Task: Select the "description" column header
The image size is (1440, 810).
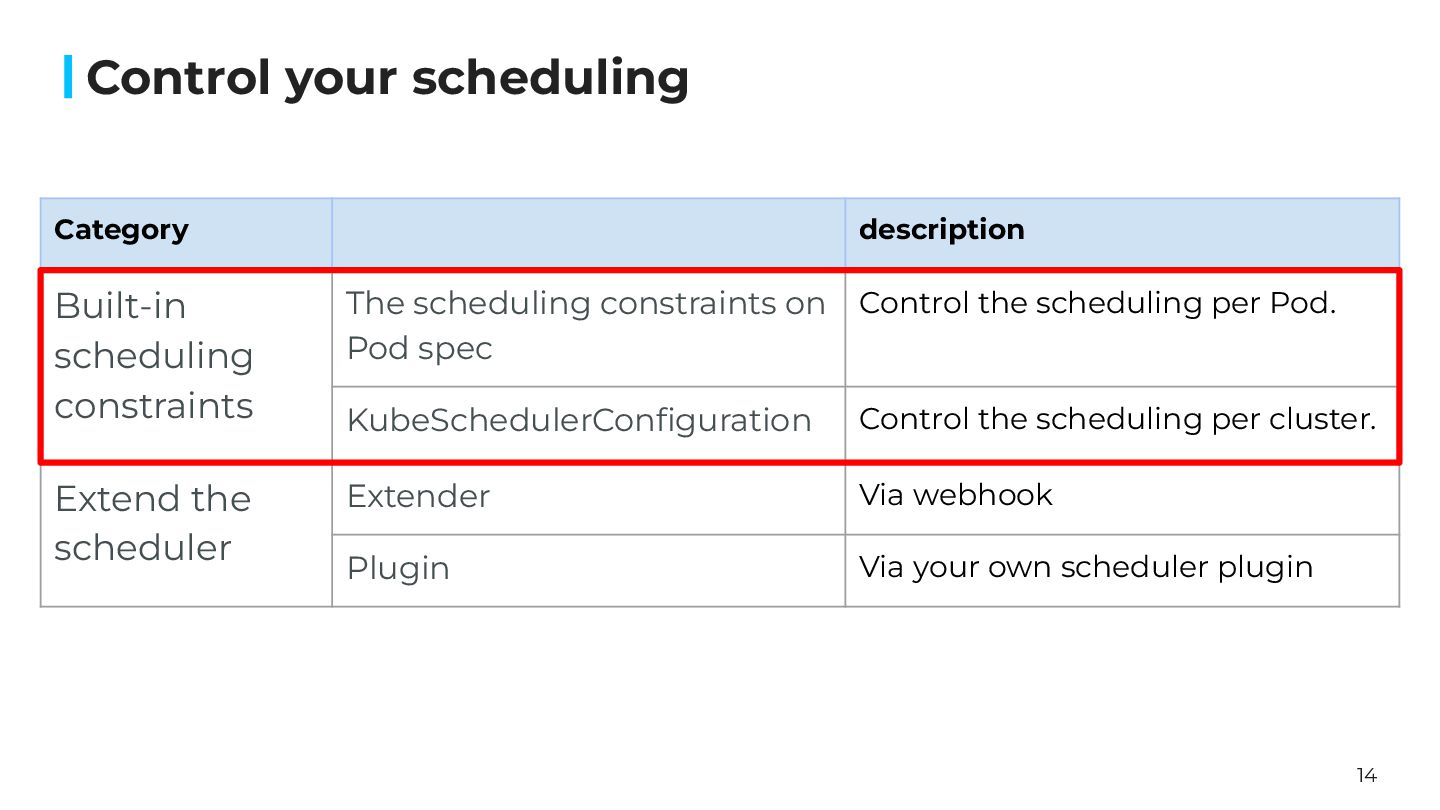Action: tap(941, 230)
